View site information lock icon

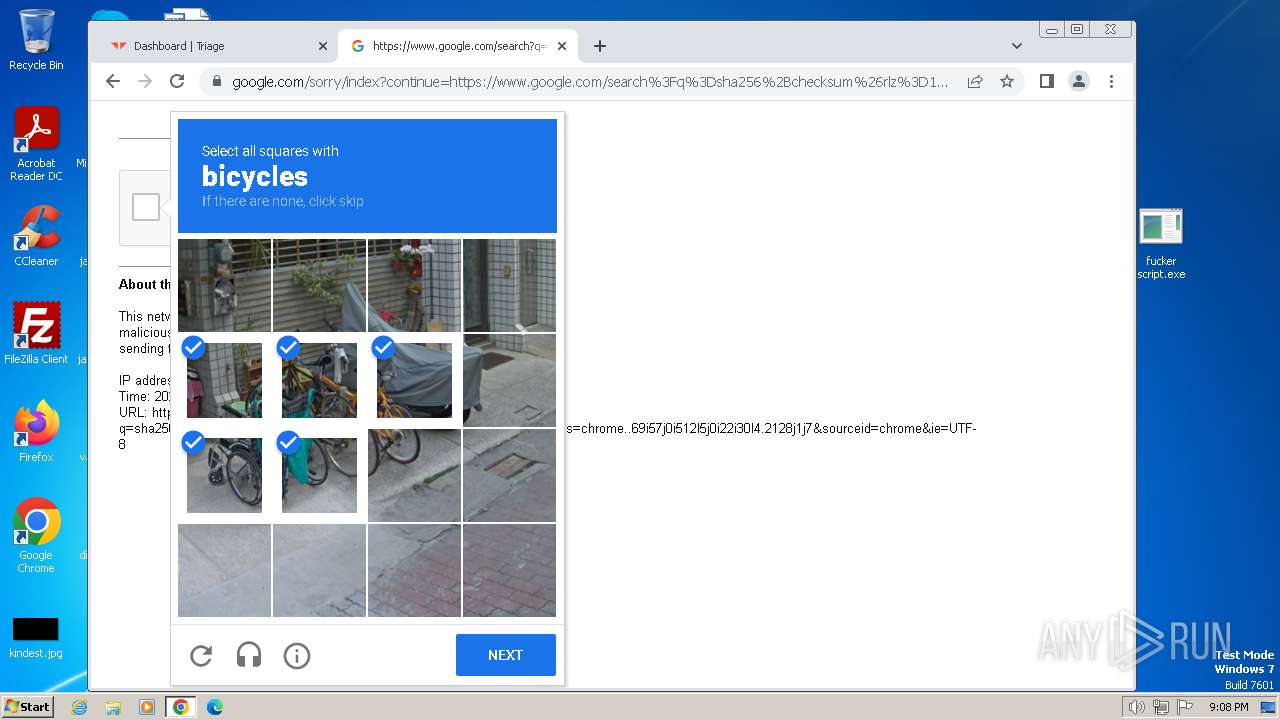pos(215,82)
